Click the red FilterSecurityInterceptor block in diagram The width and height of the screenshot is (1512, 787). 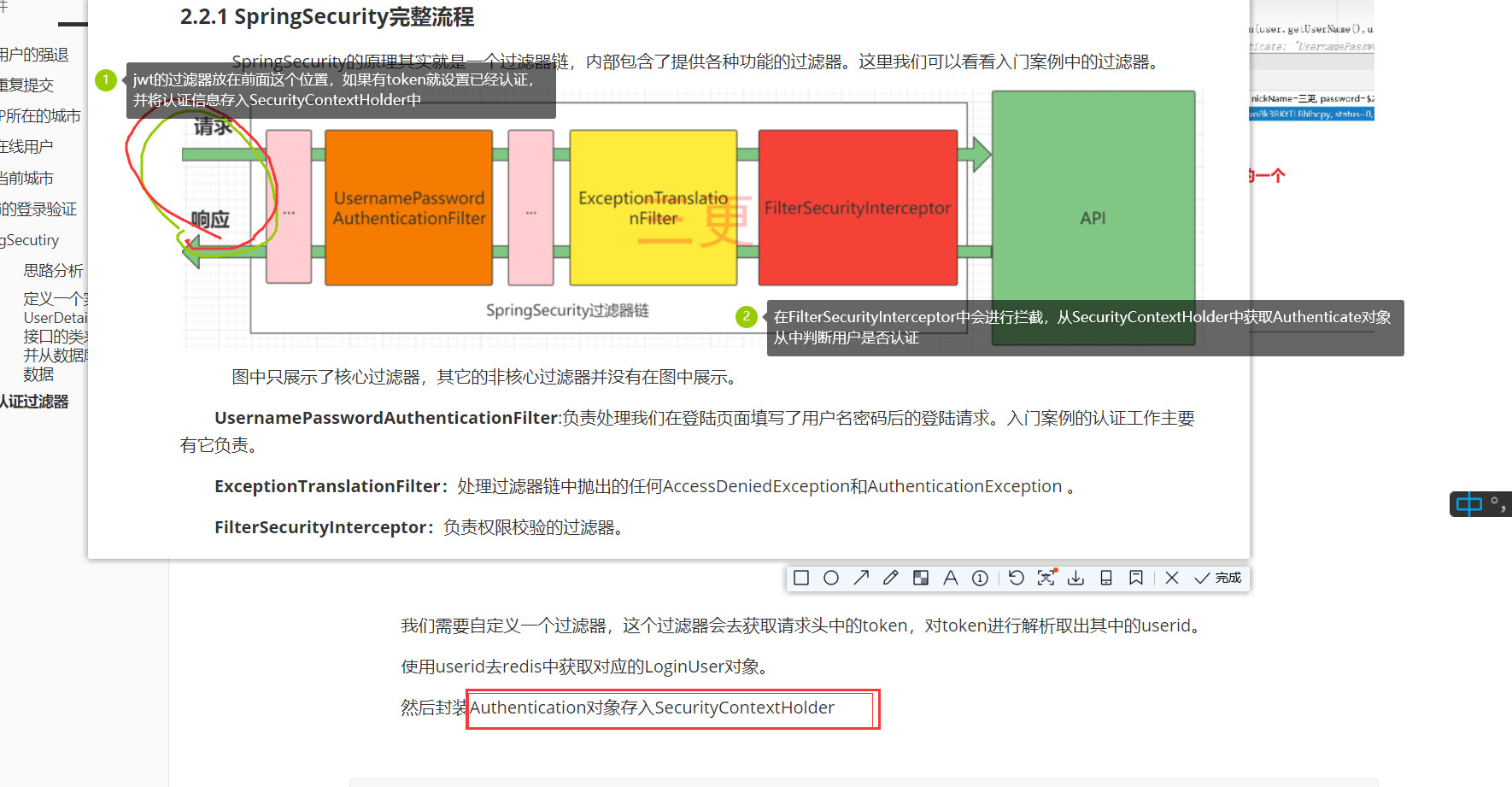click(858, 208)
